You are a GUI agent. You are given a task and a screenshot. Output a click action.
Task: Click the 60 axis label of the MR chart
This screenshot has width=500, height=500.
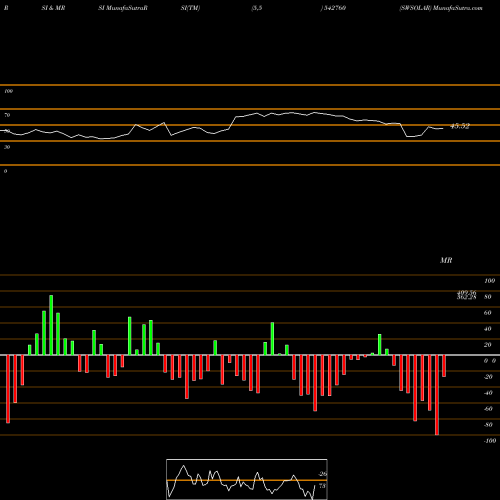[488, 313]
